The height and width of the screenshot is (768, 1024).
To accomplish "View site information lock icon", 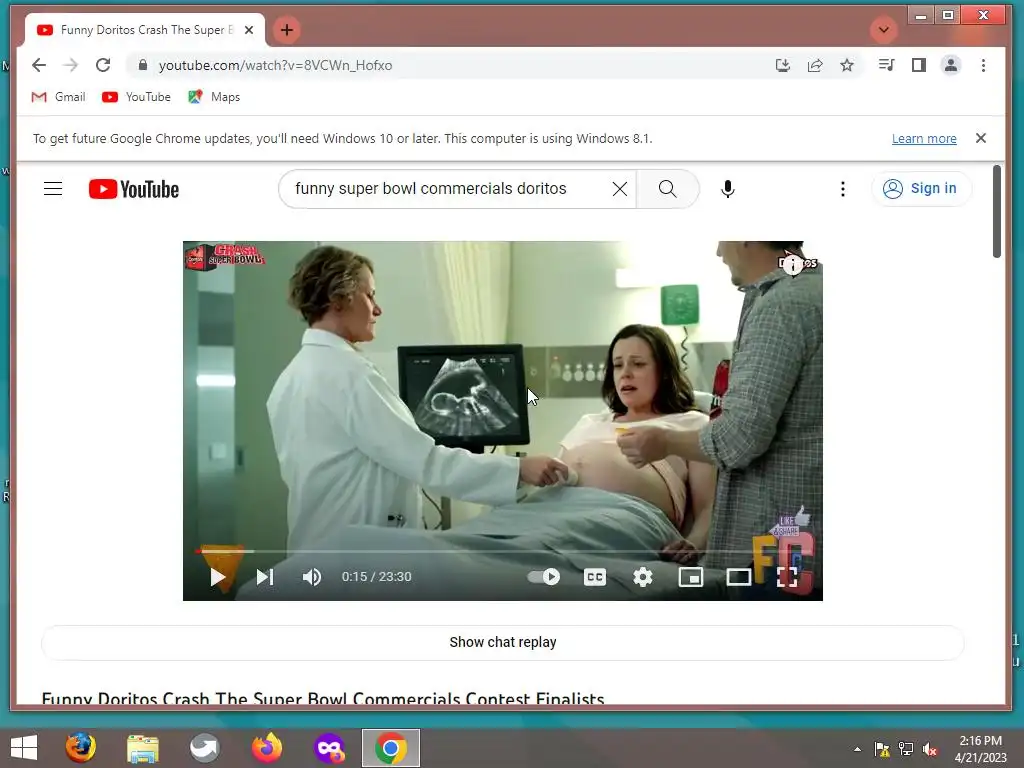I will click(x=143, y=65).
